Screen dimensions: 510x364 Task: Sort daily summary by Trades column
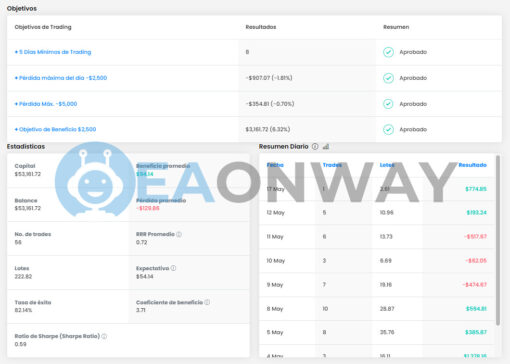tap(332, 165)
